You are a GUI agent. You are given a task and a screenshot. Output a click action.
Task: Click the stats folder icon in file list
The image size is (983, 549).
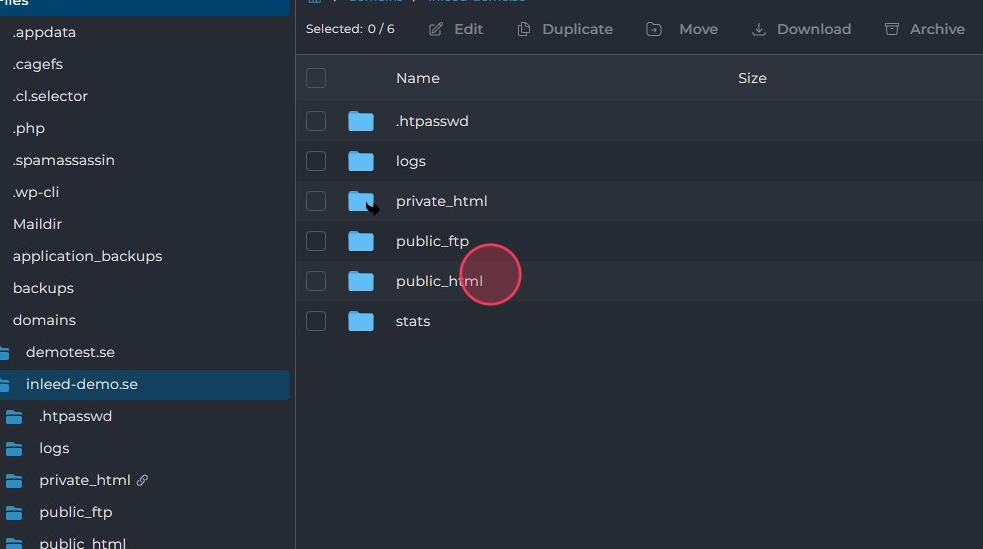pos(360,321)
